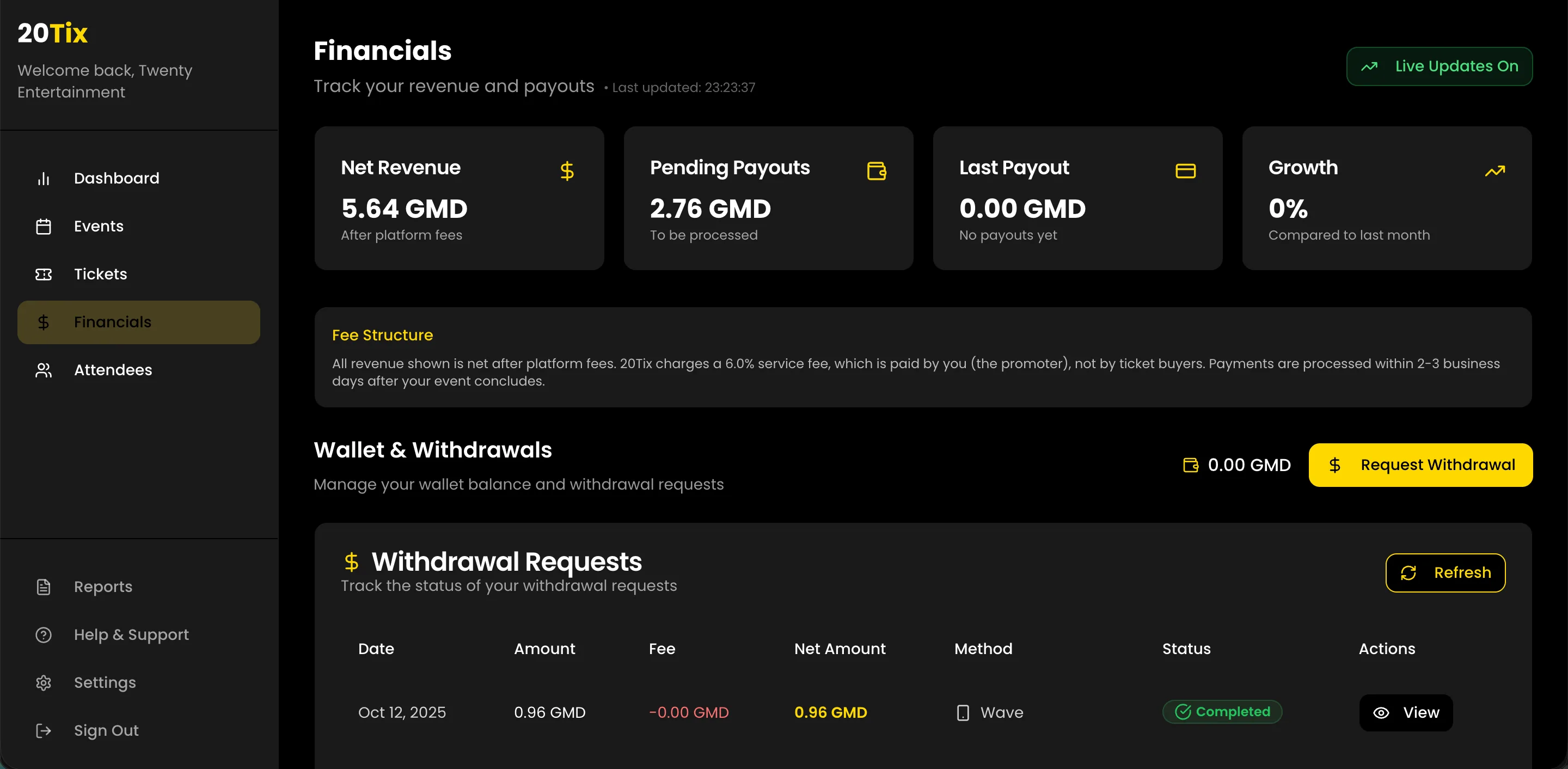Click the Wave method cell

tap(990, 713)
